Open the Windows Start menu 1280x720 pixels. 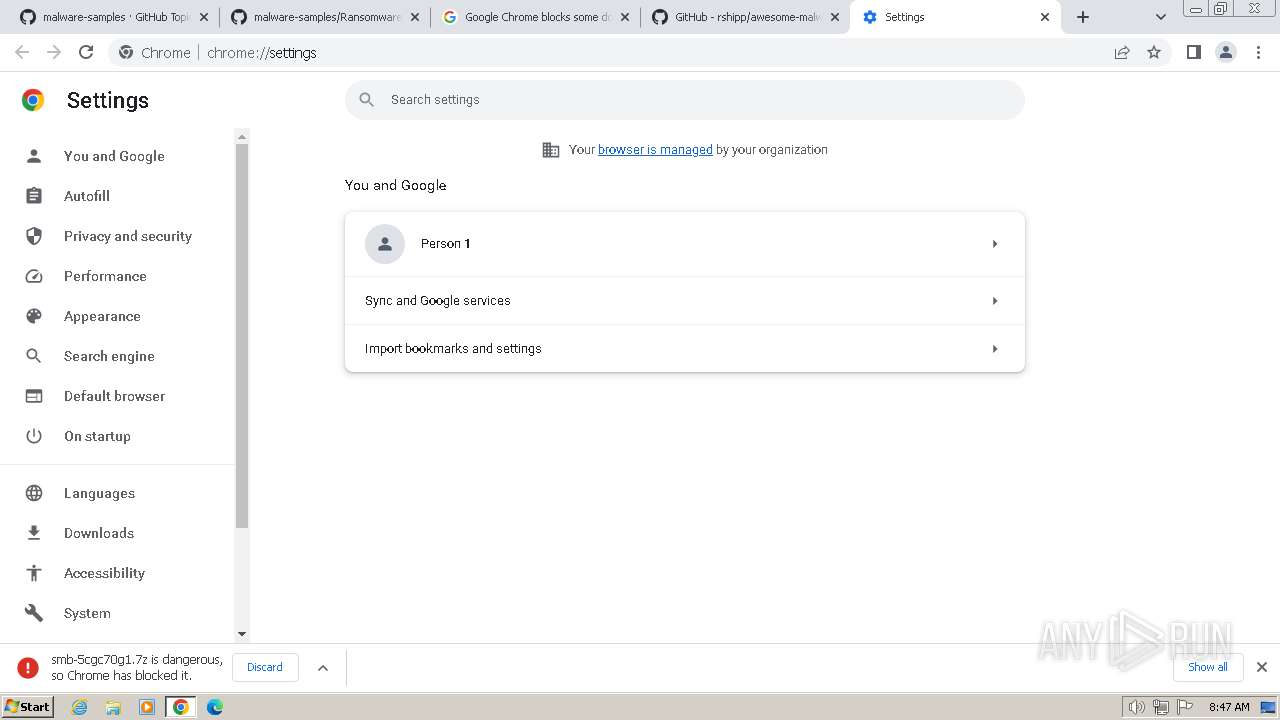[27, 707]
